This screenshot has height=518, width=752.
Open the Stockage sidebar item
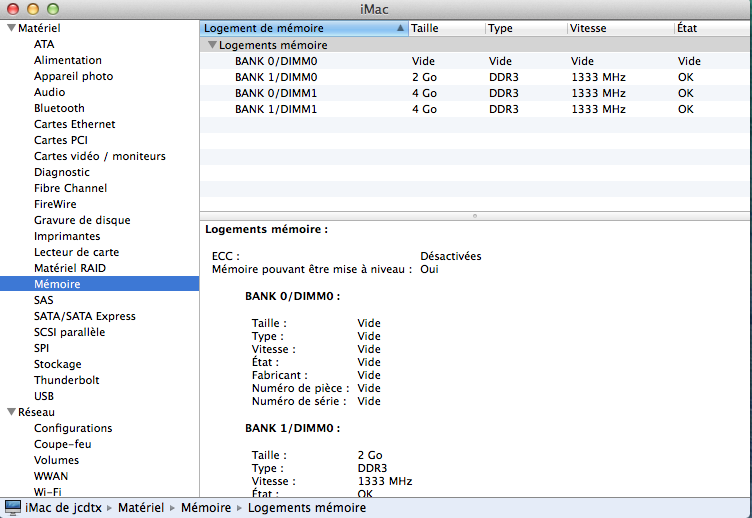tap(57, 364)
